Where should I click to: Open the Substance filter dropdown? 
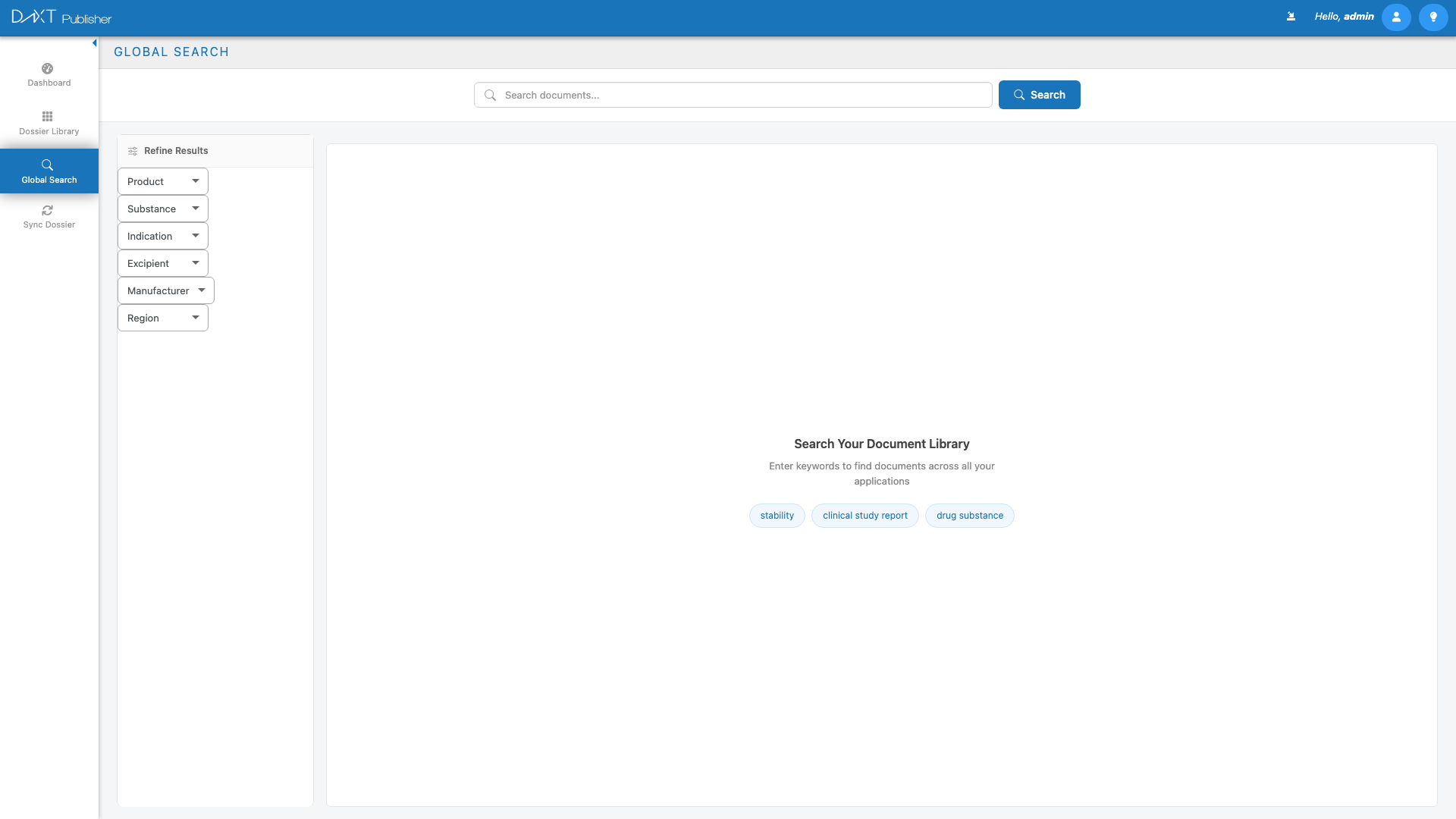point(162,208)
